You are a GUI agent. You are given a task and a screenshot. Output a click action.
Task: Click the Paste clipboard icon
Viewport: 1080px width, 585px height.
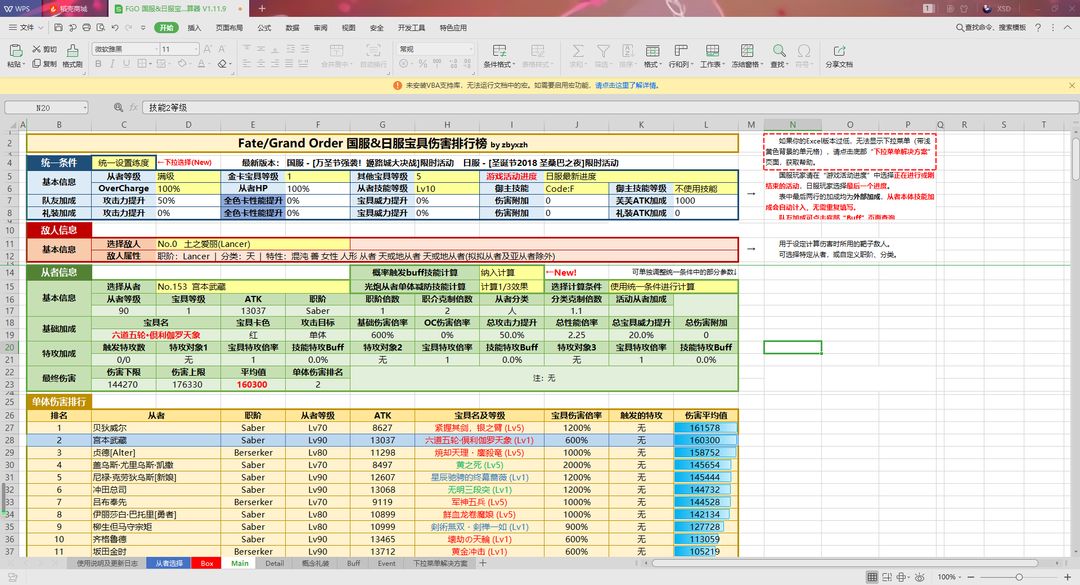(14, 50)
